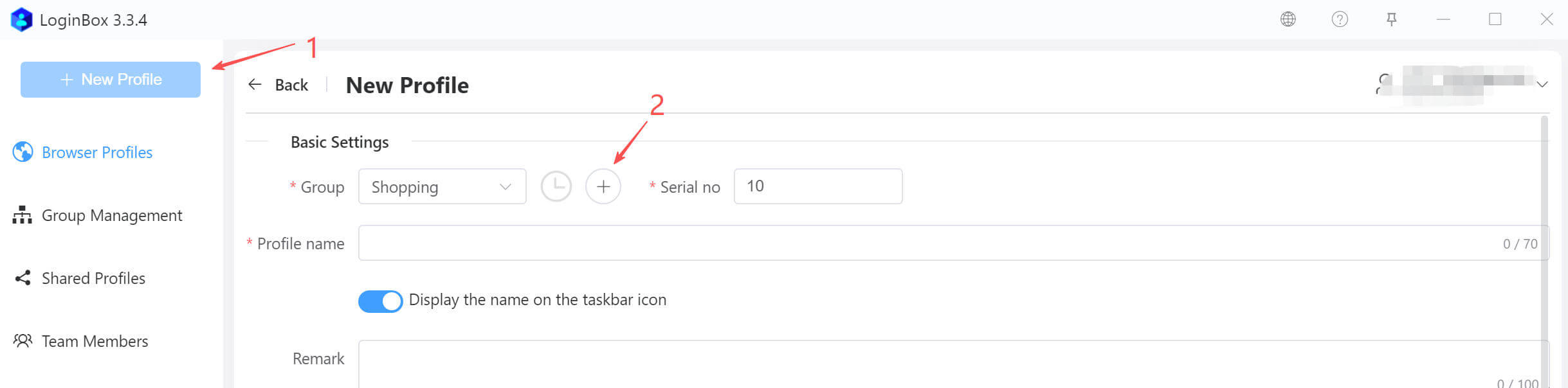This screenshot has height=388, width=1568.
Task: Expand the user account dropdown chevron
Action: point(1542,84)
